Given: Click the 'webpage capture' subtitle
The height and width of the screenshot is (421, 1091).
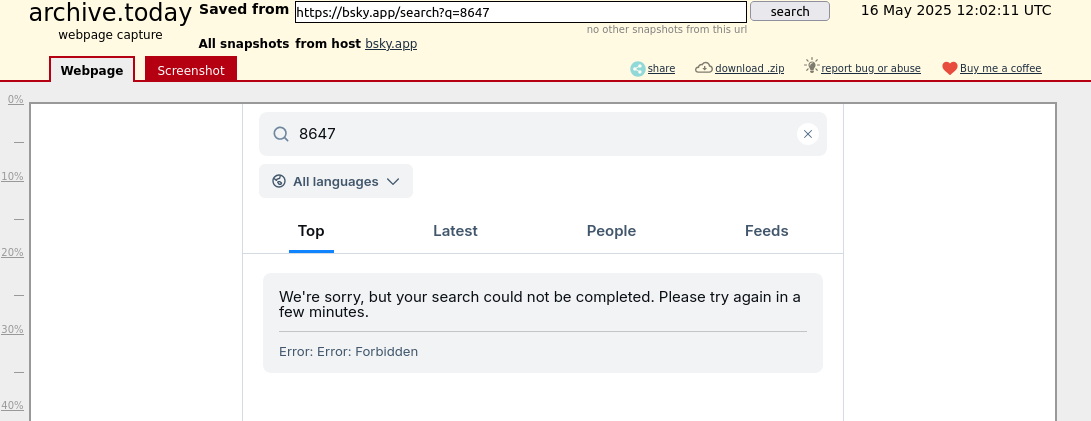Looking at the screenshot, I should [110, 35].
